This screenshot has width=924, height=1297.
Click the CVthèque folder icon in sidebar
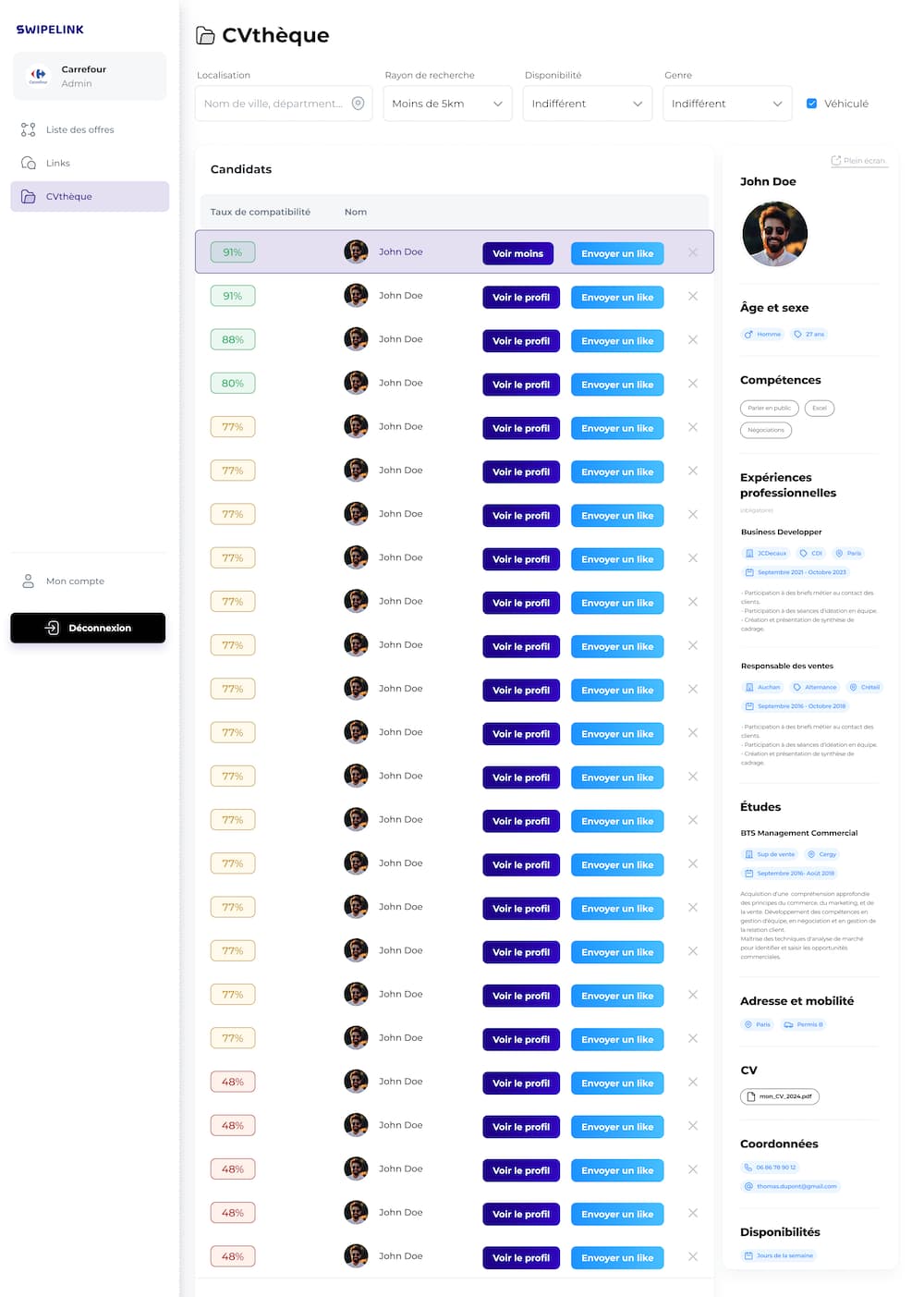tap(29, 197)
